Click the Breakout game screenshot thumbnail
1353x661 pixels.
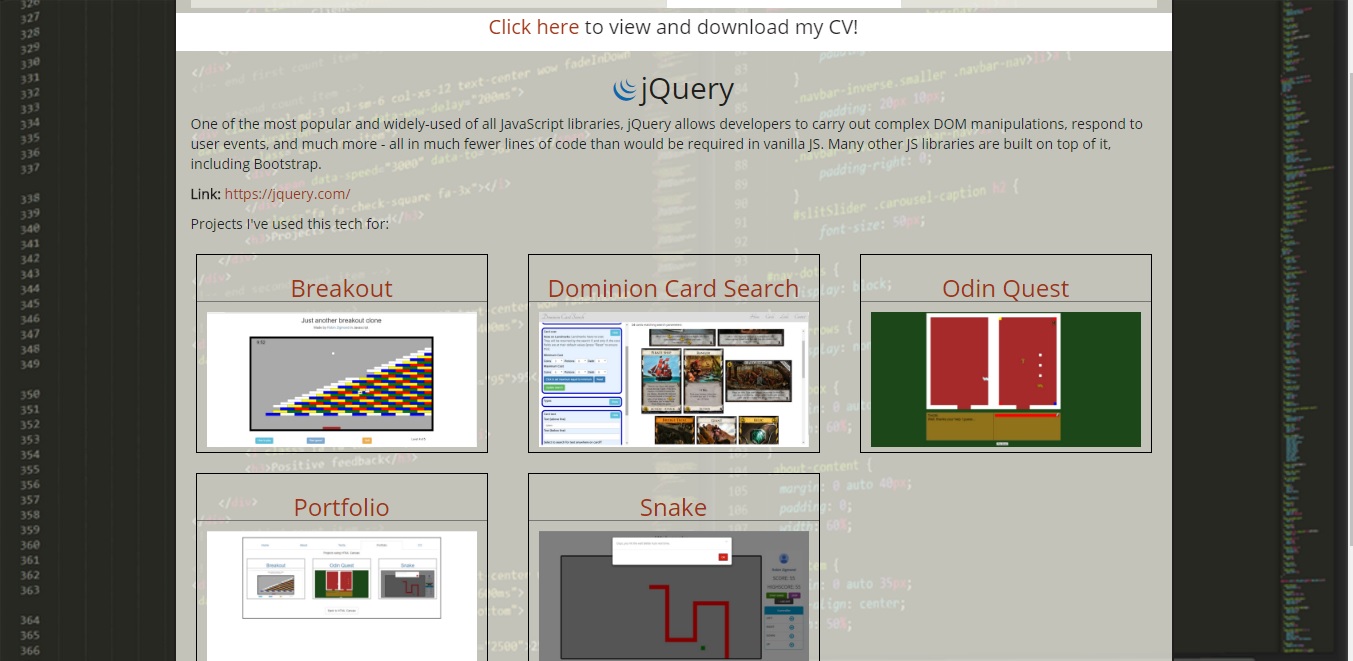coord(342,379)
